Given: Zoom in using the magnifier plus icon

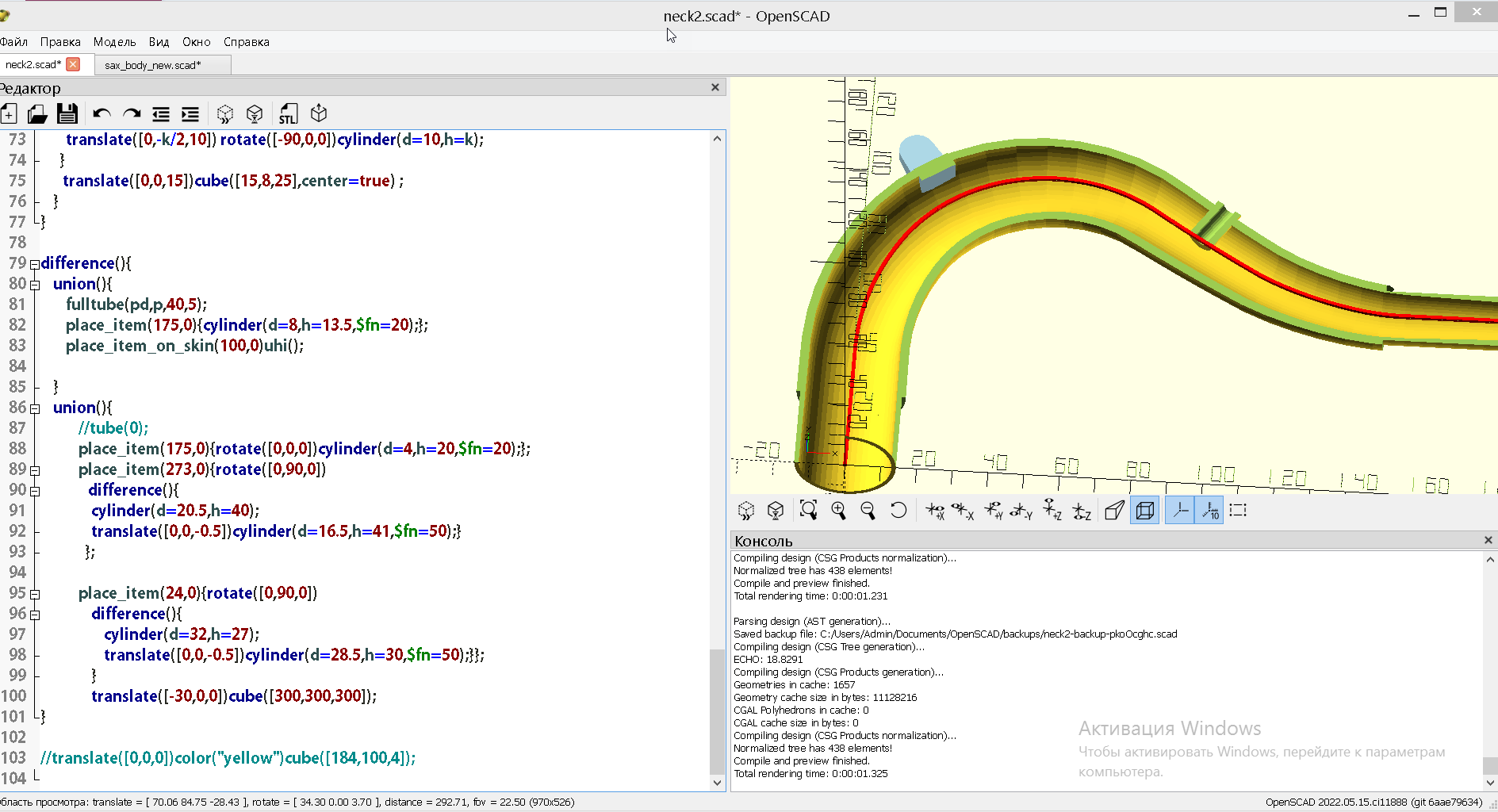Looking at the screenshot, I should [838, 511].
